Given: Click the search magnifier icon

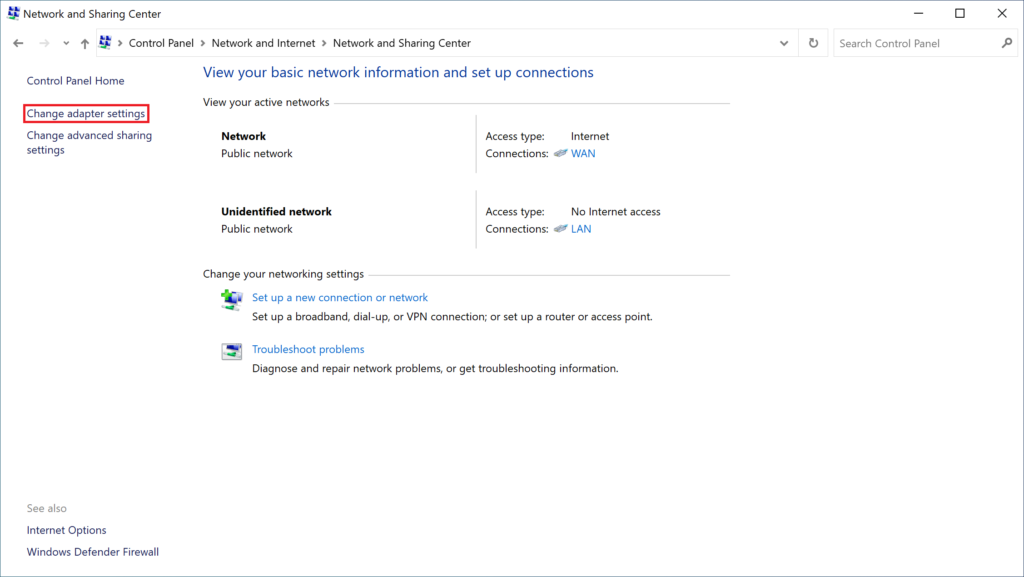Looking at the screenshot, I should [1007, 43].
